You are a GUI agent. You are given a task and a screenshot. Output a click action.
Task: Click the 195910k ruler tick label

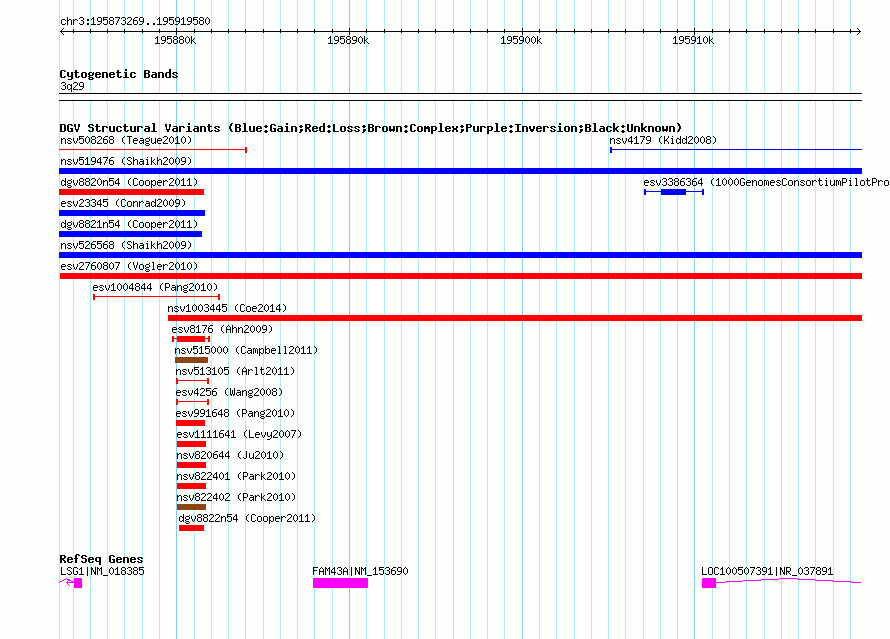pos(693,40)
